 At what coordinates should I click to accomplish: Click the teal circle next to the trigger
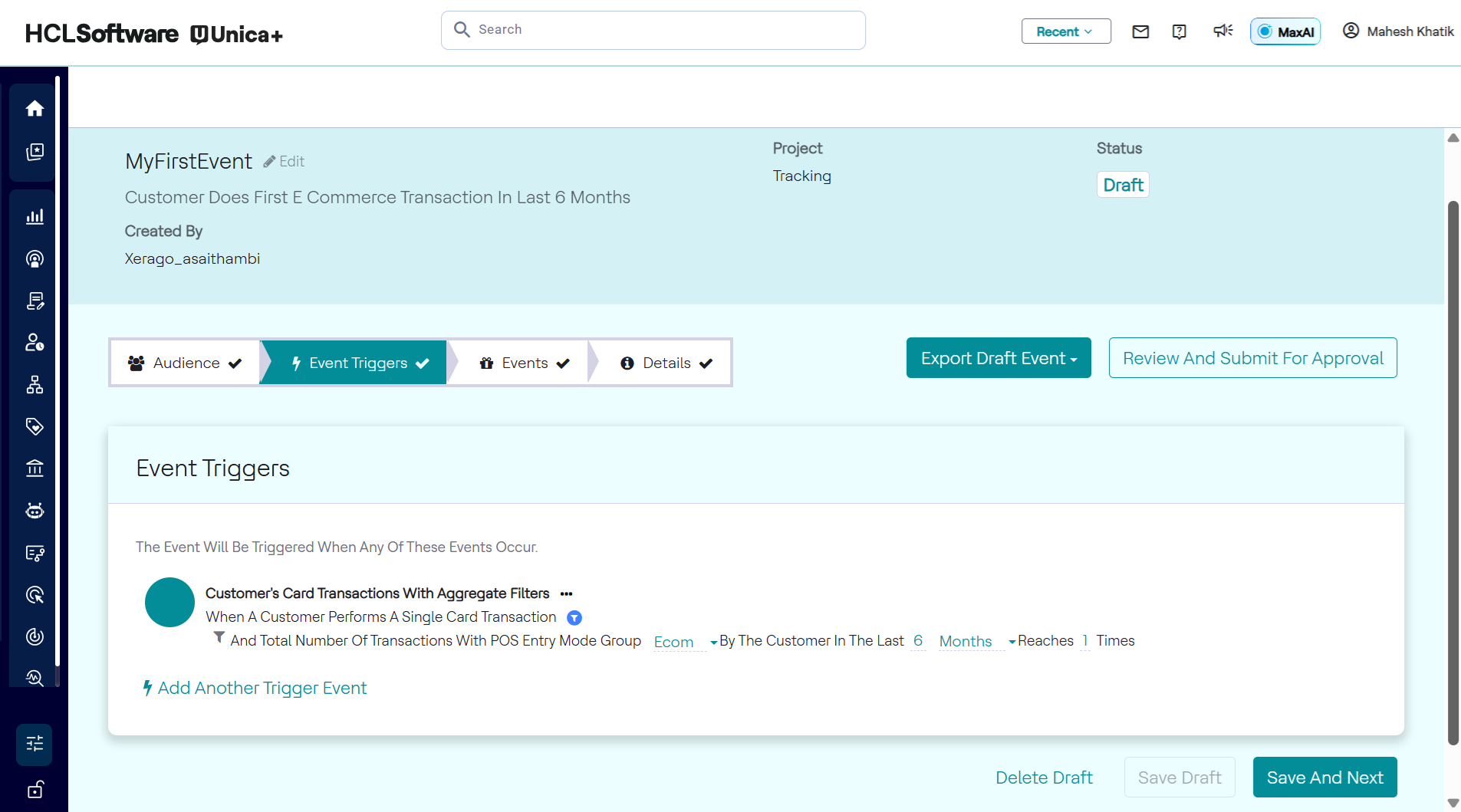coord(169,603)
